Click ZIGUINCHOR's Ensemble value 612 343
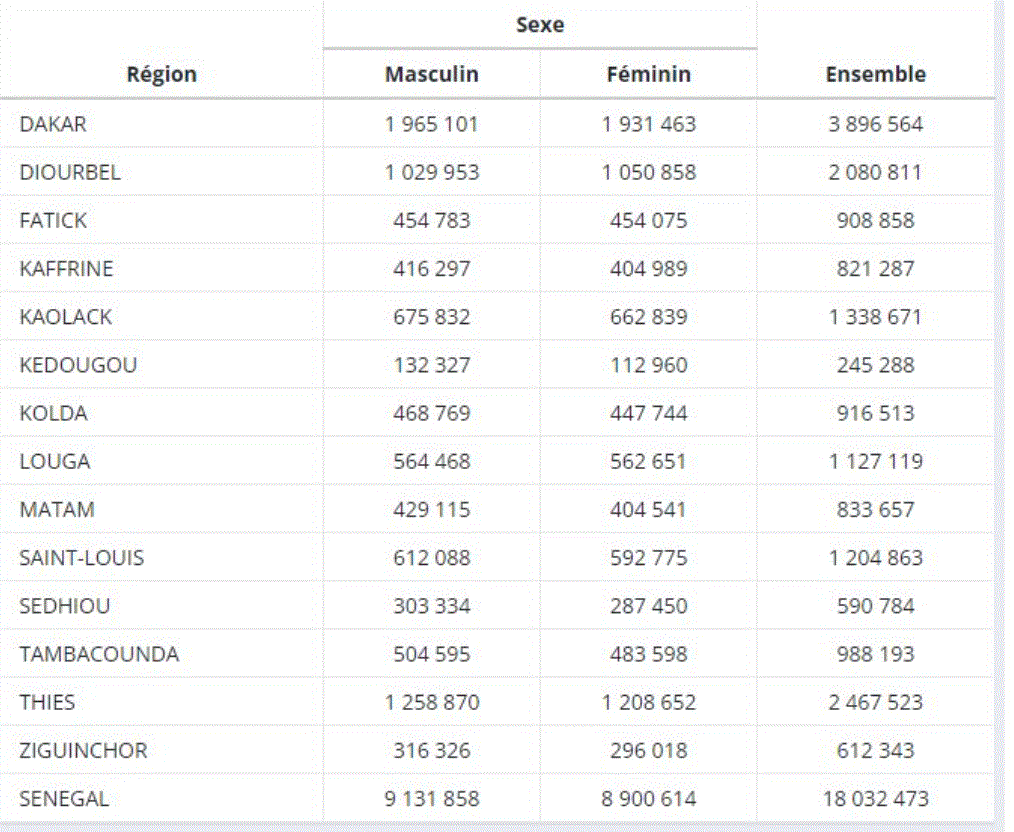Image resolution: width=1014 pixels, height=832 pixels. point(875,750)
